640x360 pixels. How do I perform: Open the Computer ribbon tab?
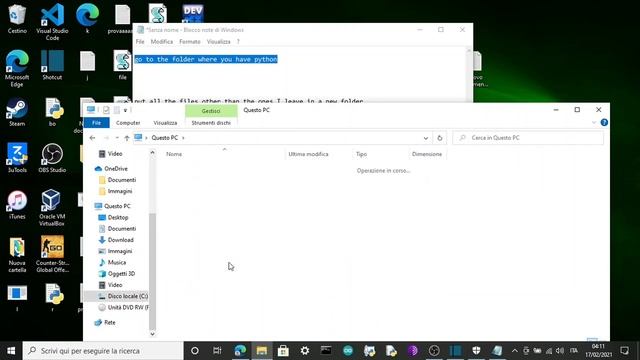(128, 122)
